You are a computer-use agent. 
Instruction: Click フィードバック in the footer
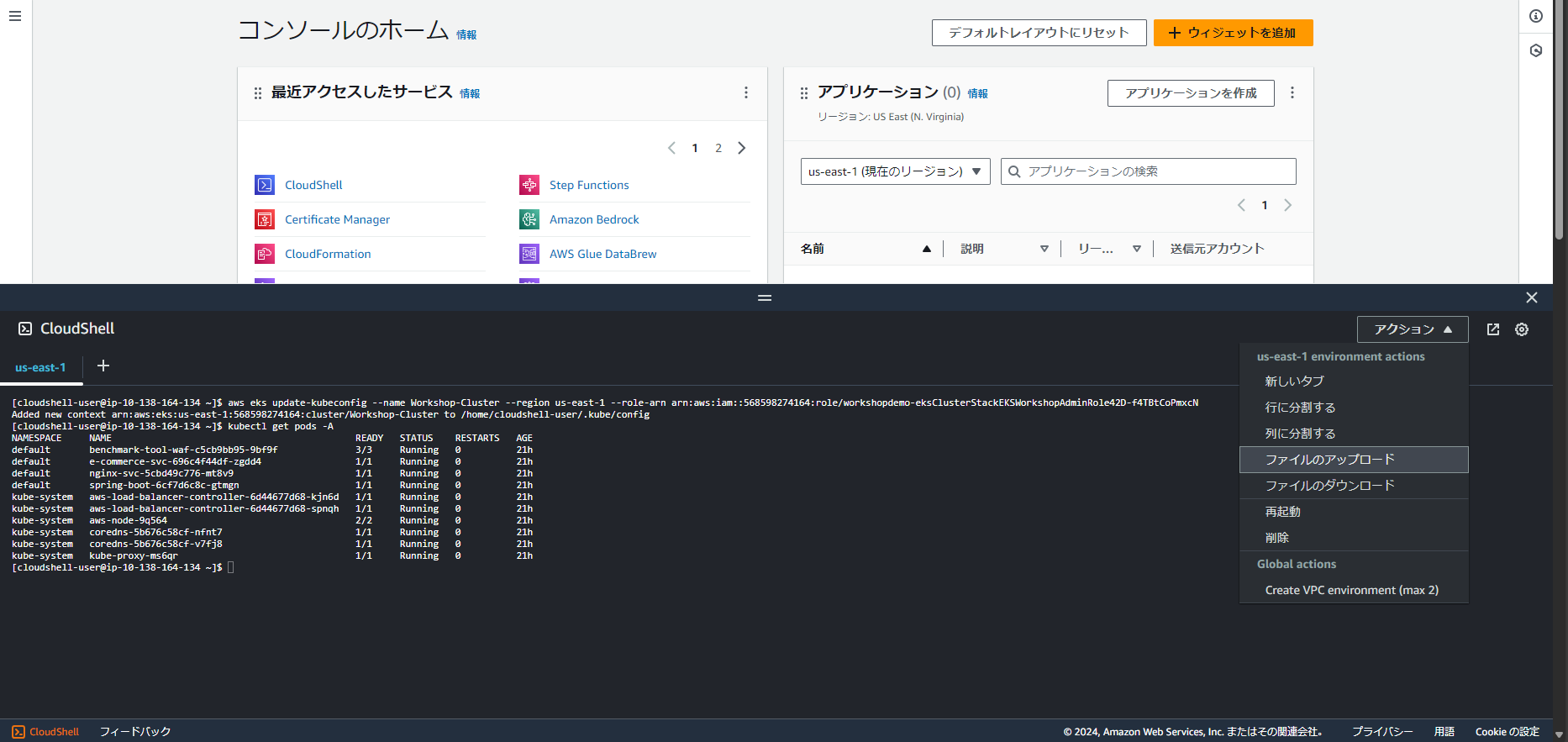[135, 732]
